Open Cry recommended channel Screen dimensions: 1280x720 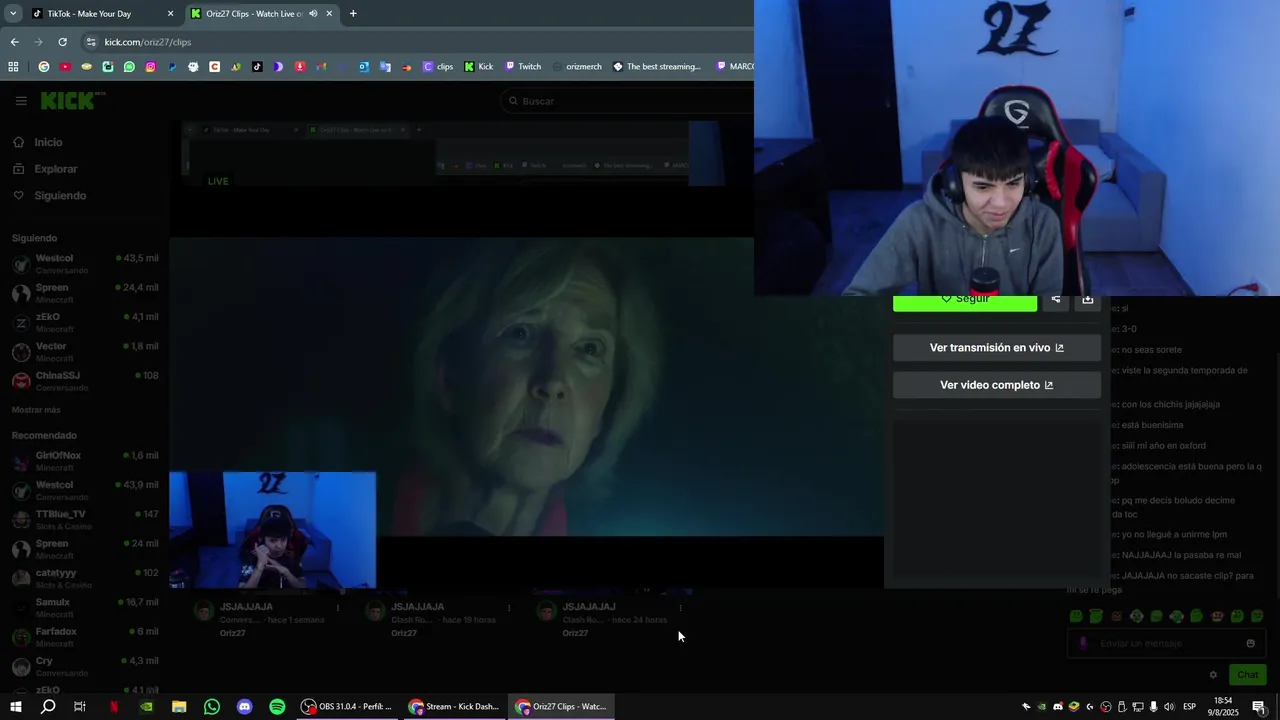tap(85, 666)
